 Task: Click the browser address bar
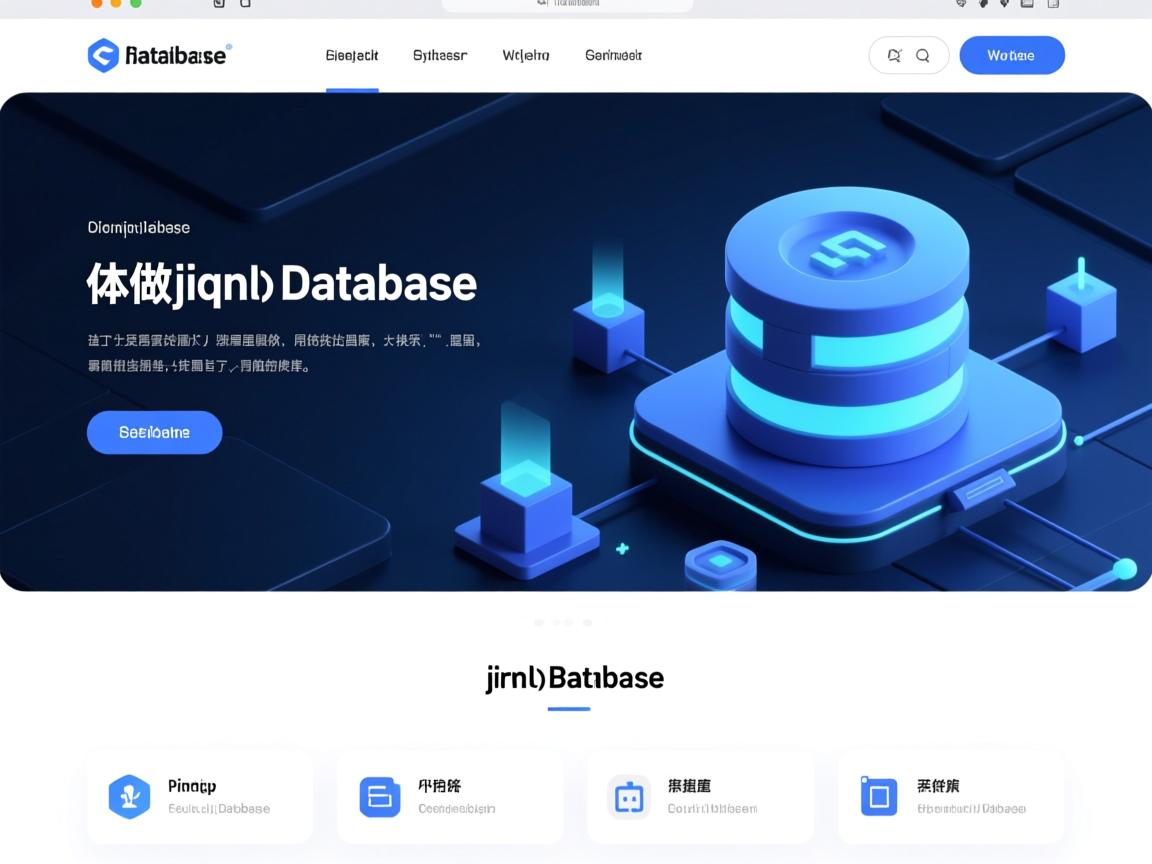[566, 4]
